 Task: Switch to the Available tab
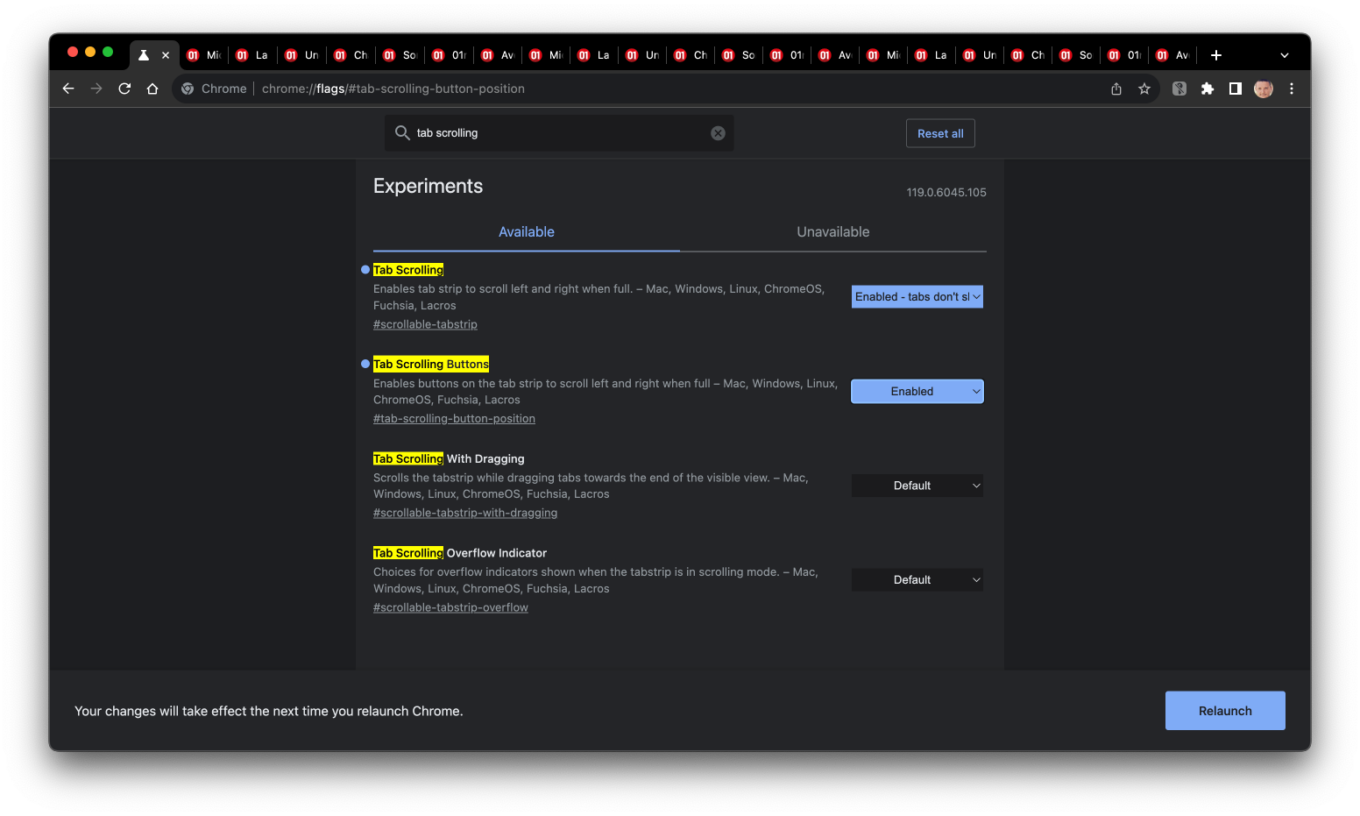pos(526,231)
